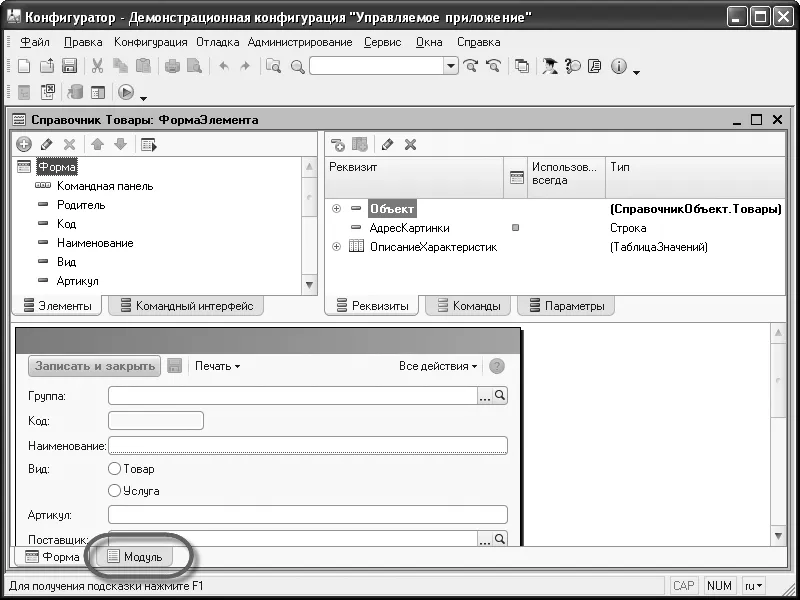Switch to the Модуль tab

[x=136, y=557]
